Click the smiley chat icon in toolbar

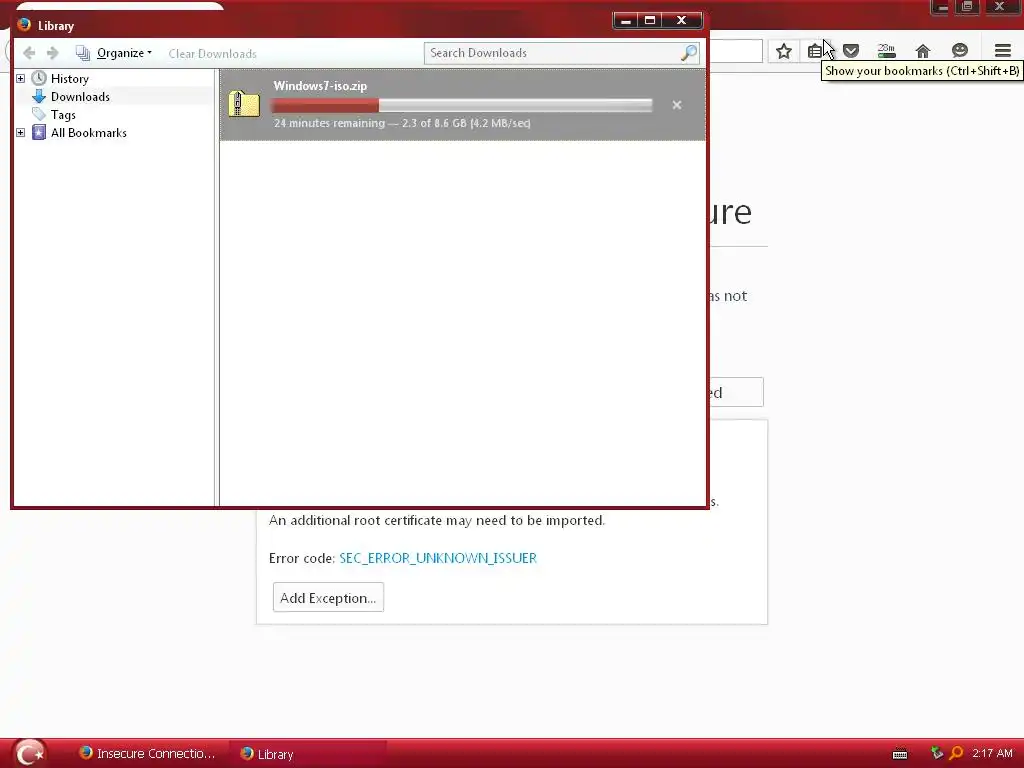[959, 51]
